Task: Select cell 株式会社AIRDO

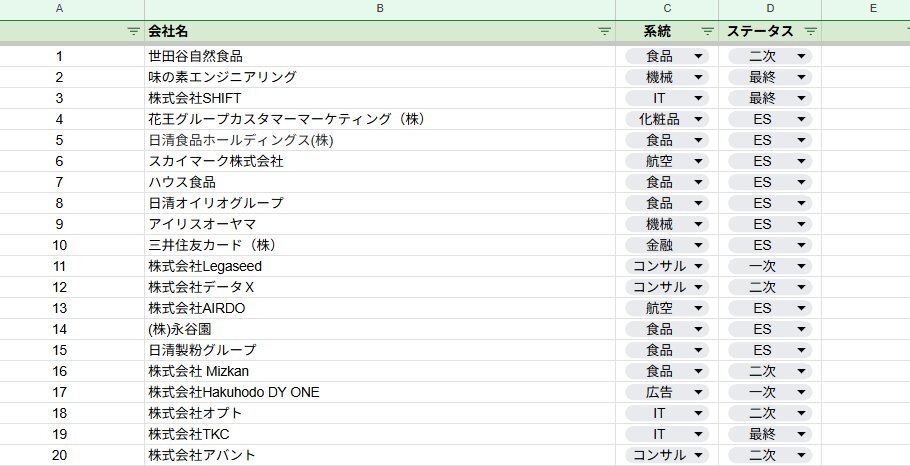Action: [x=380, y=308]
